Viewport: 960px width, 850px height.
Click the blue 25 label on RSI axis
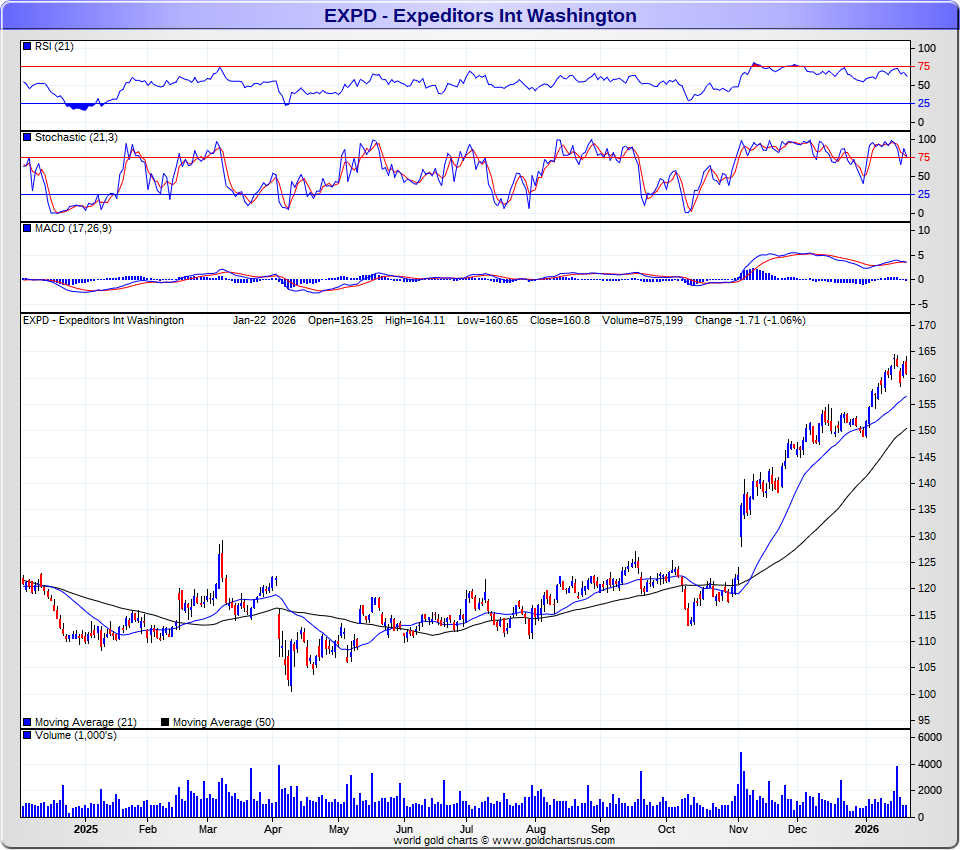[924, 103]
